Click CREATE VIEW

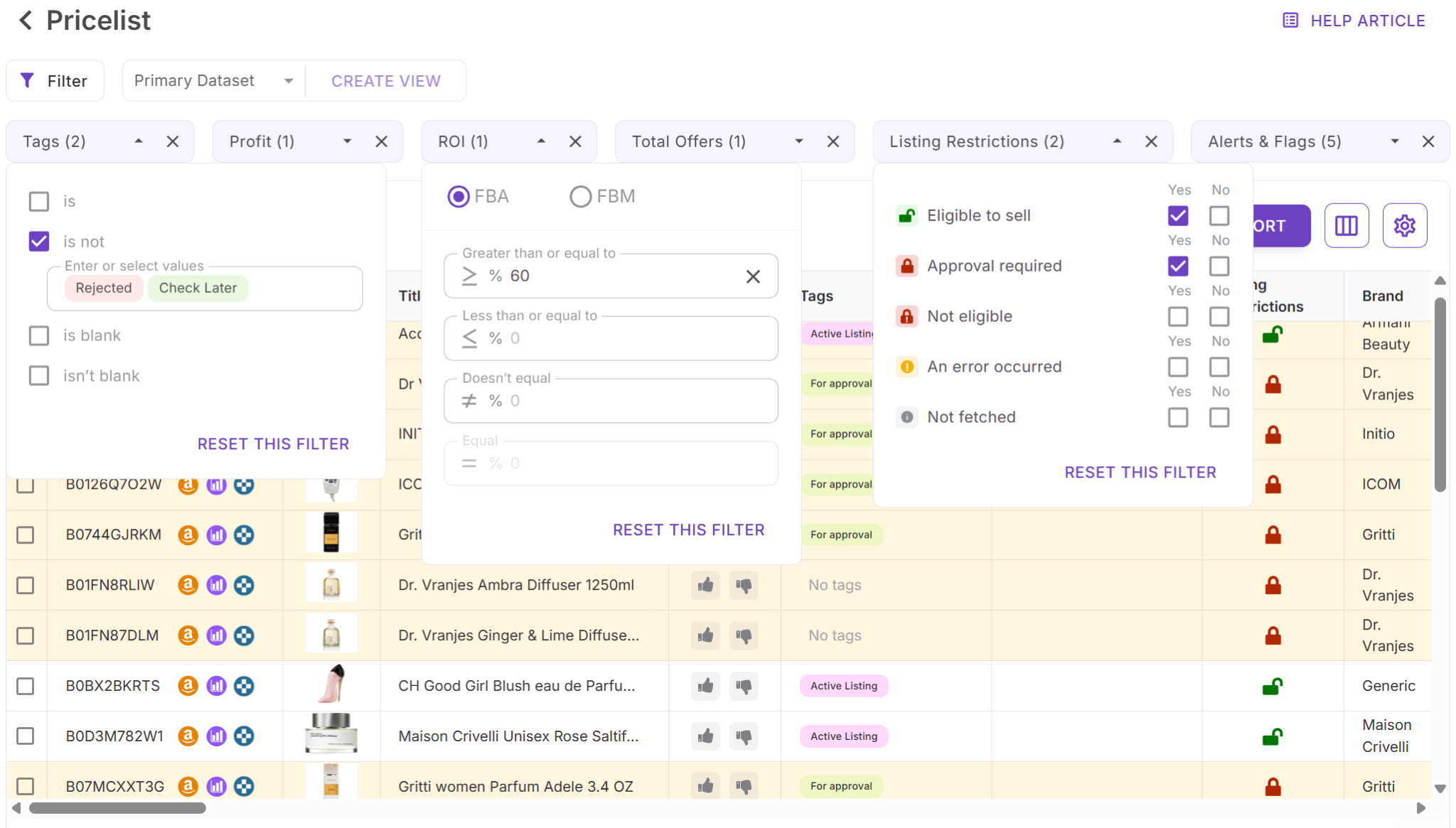[x=386, y=81]
